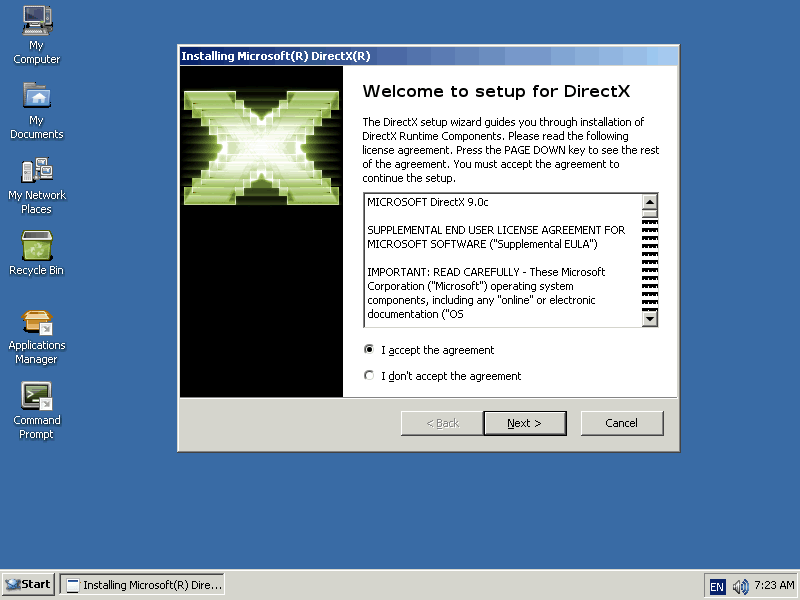Select the Recycle Bin icon
800x600 pixels.
37,253
